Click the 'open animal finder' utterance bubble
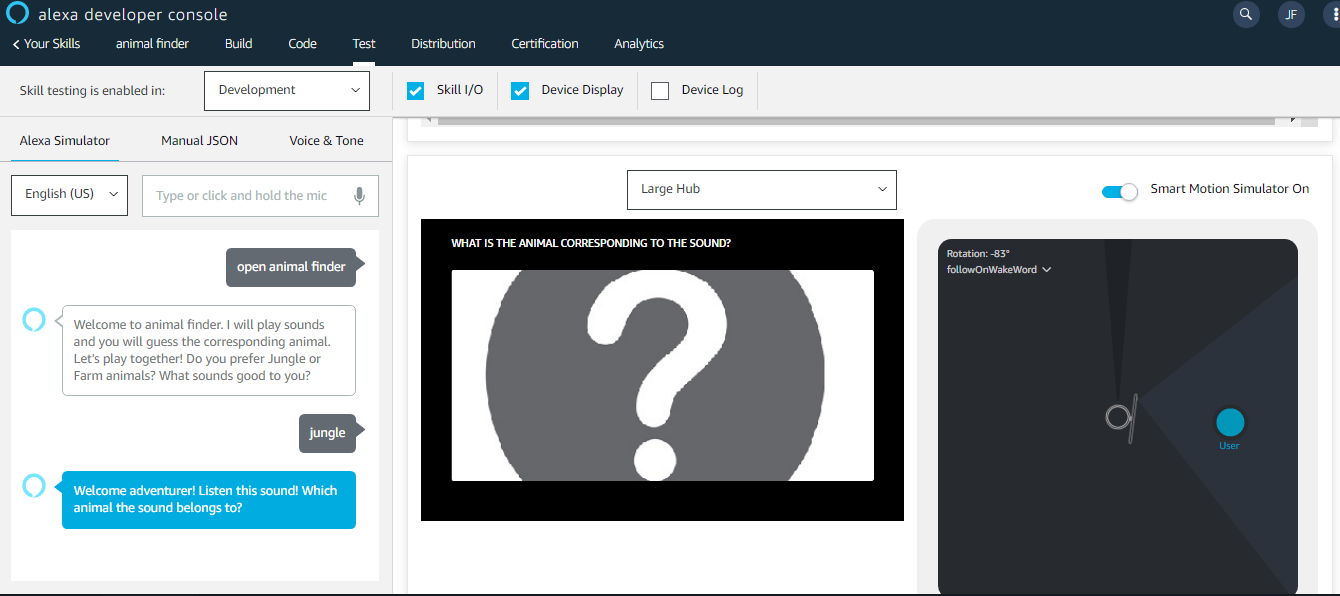1340x596 pixels. [291, 267]
